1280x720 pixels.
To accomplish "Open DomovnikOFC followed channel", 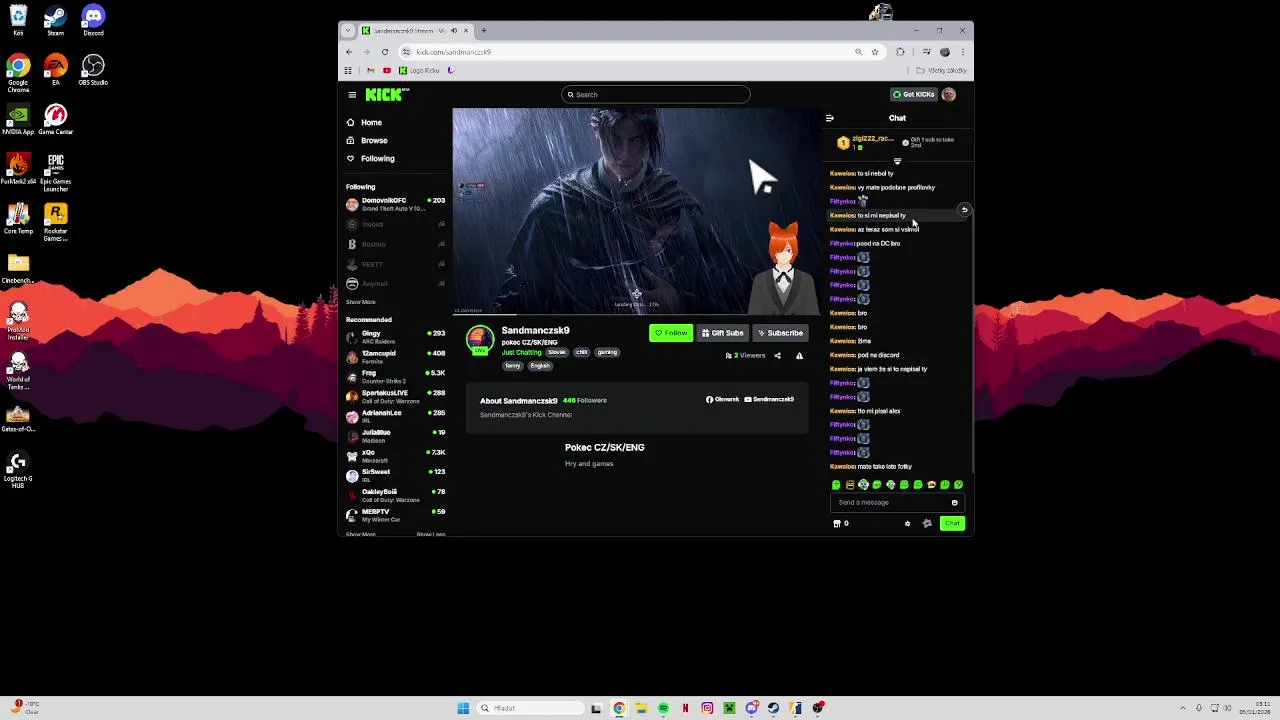I will [395, 204].
